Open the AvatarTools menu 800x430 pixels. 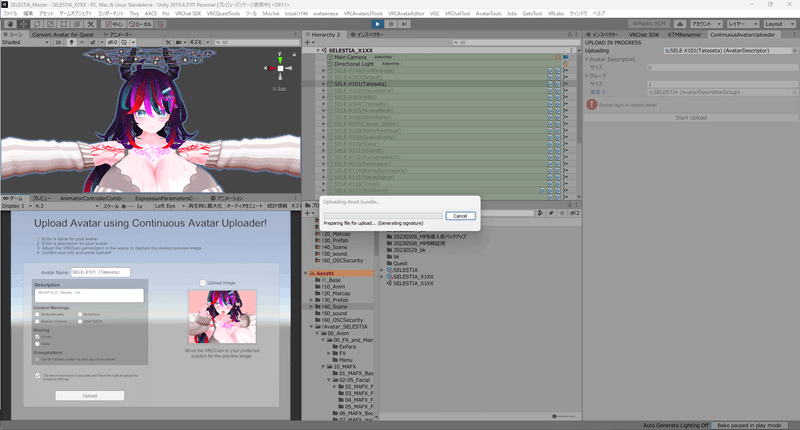[488, 13]
